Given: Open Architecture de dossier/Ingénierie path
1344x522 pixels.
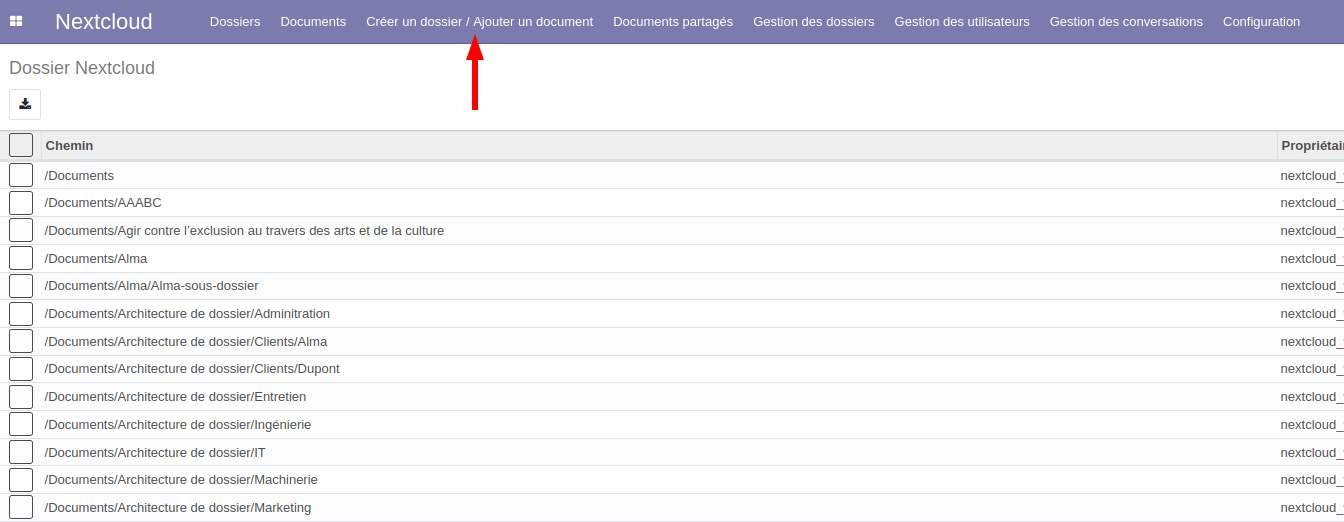Looking at the screenshot, I should (178, 424).
